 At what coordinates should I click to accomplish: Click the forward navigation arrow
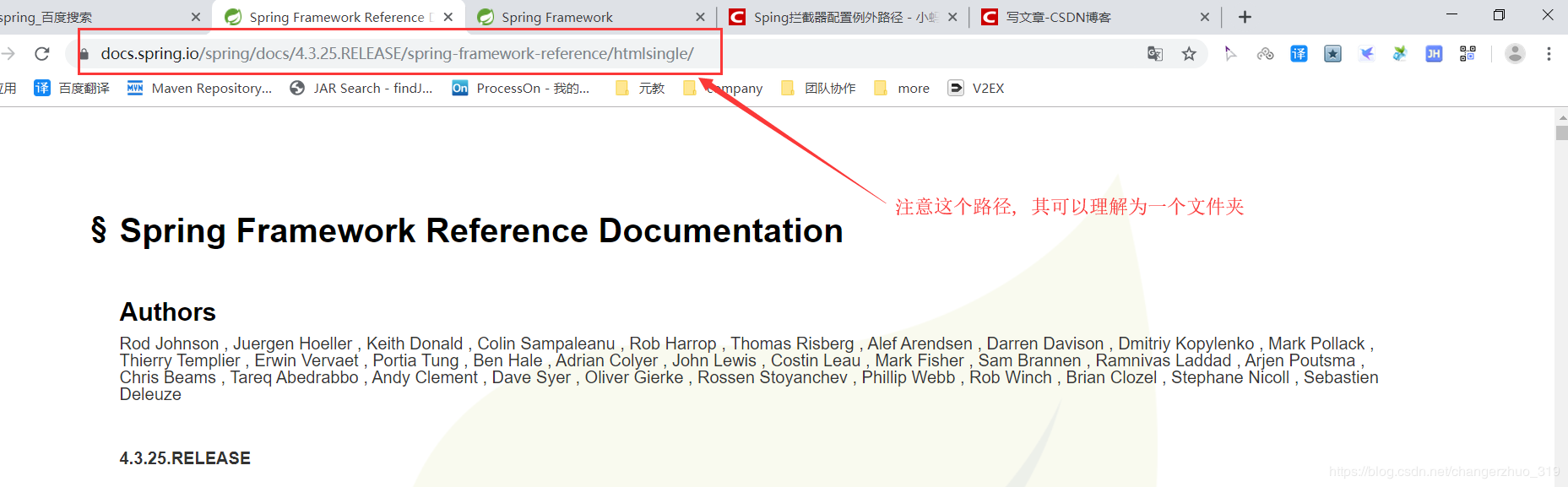[x=8, y=54]
